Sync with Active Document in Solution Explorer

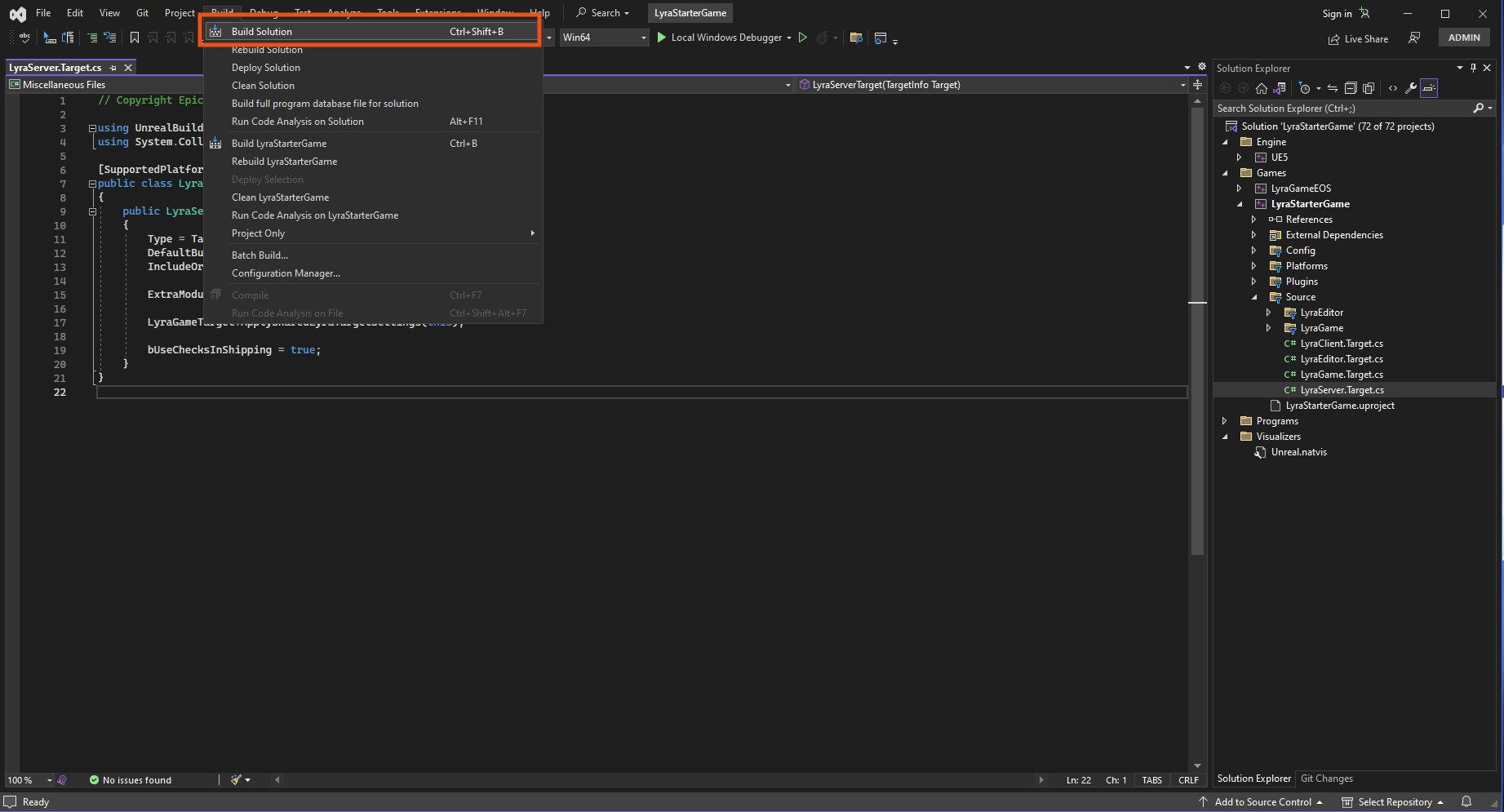1333,88
